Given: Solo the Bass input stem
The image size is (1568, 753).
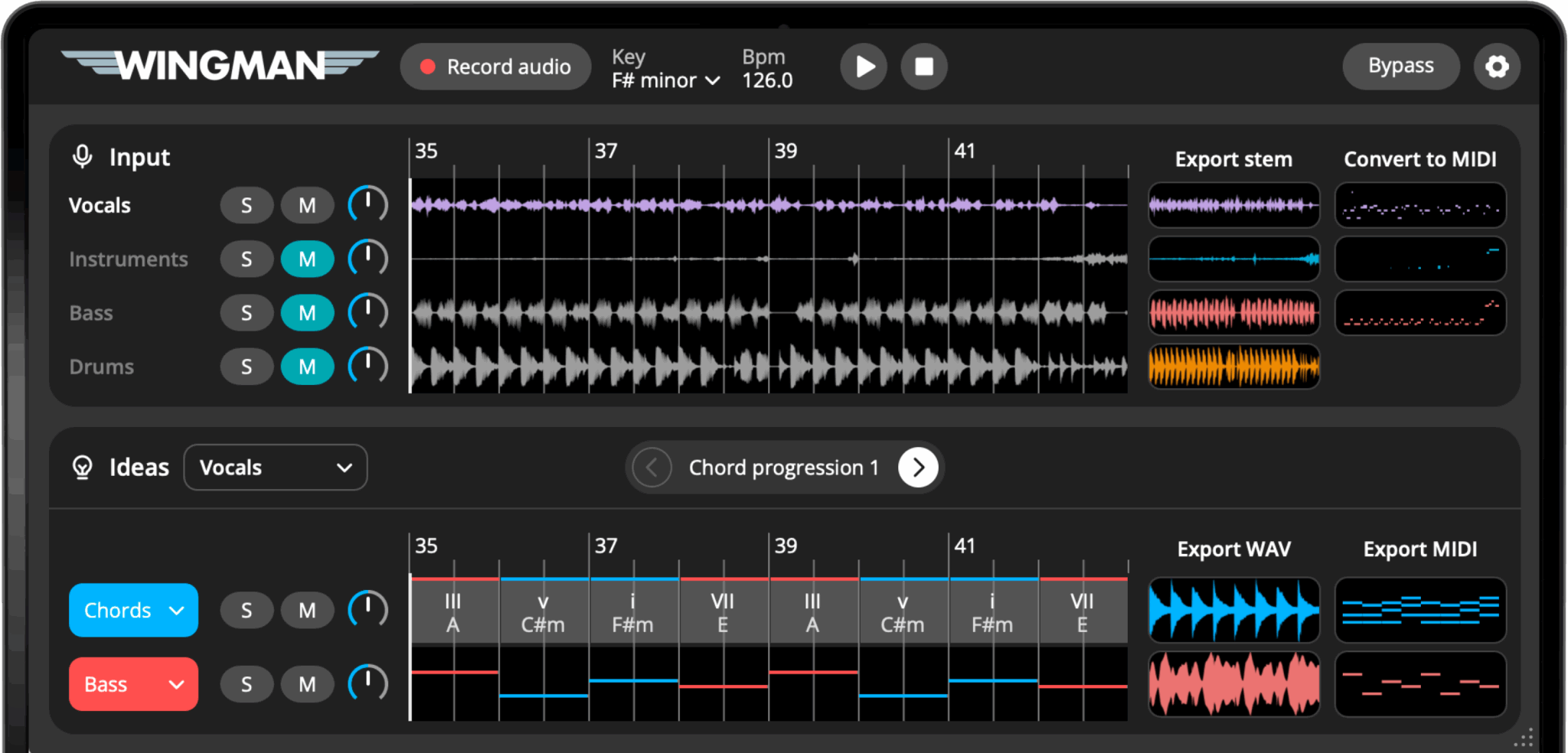Looking at the screenshot, I should pyautogui.click(x=247, y=313).
